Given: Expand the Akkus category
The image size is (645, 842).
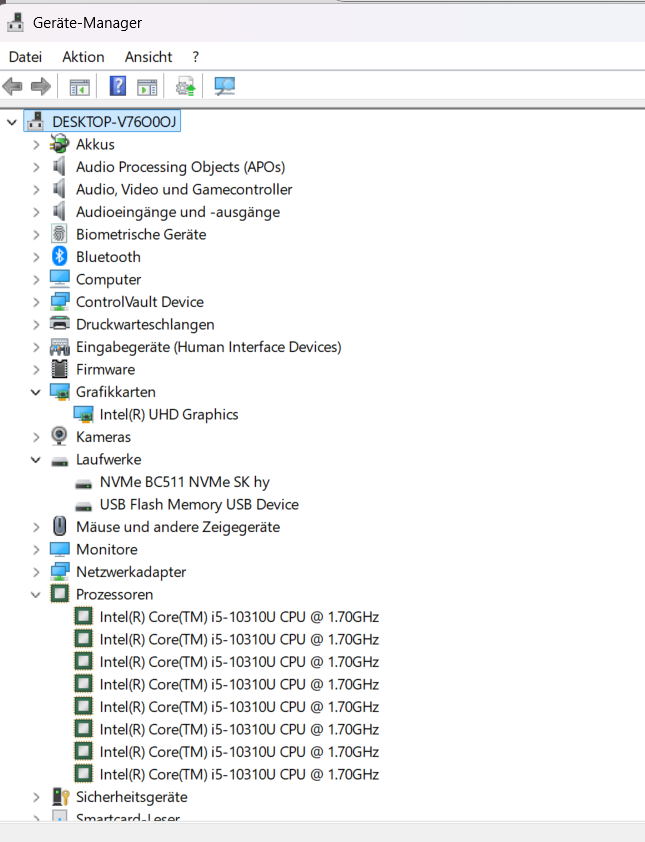Looking at the screenshot, I should [x=36, y=144].
